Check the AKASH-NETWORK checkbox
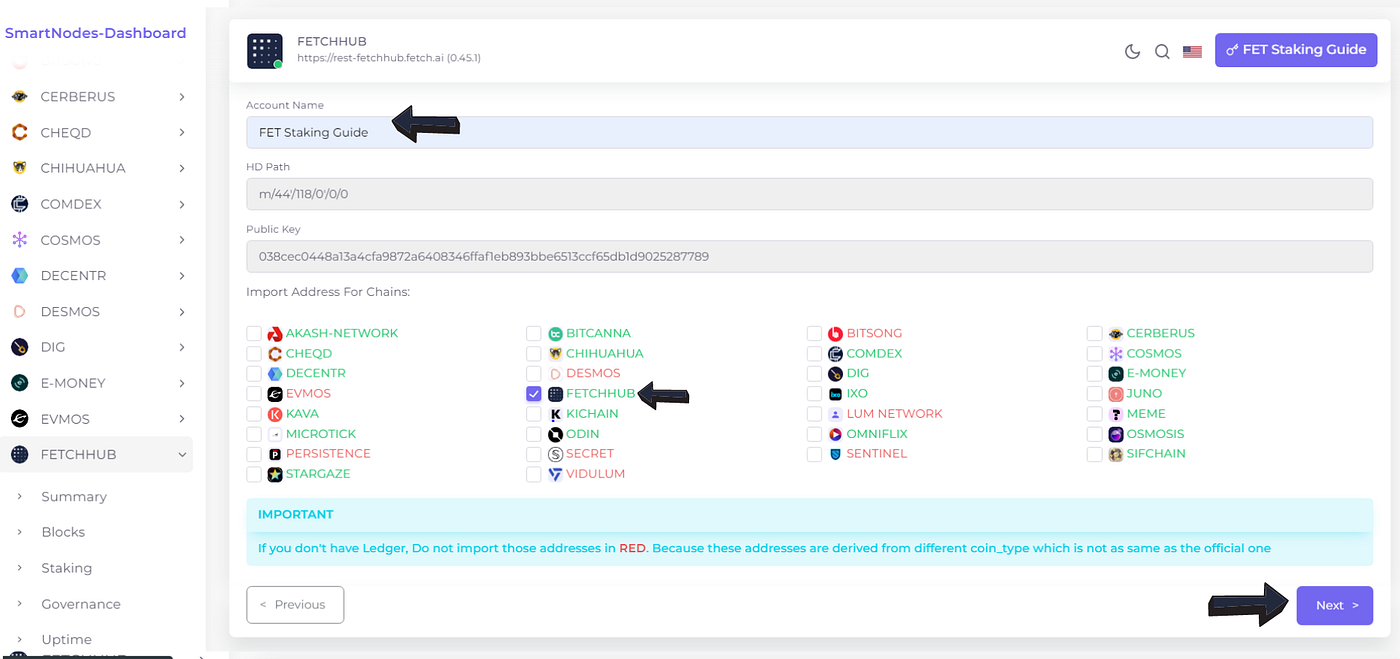Screen dimensions: 1400x659 click(254, 334)
